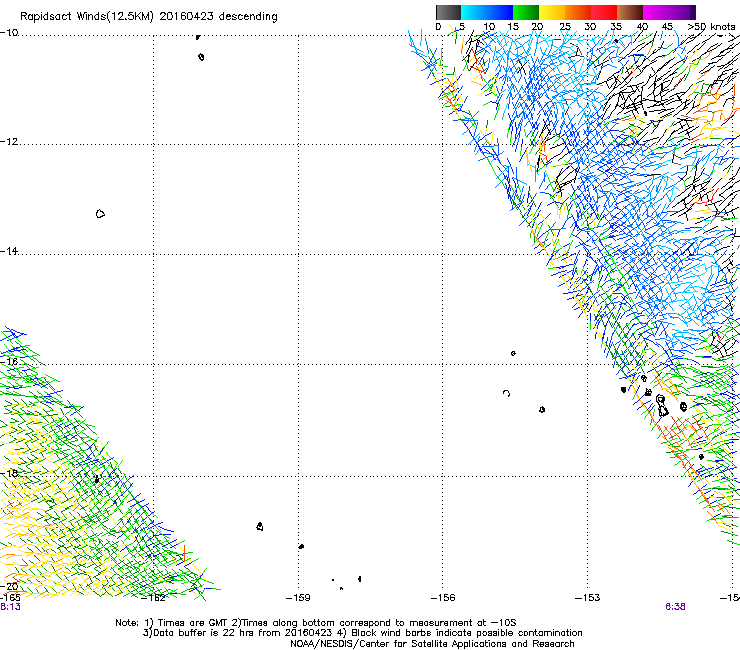Viewport: 740px width, 650px height.
Task: Click the '-153' longitude label
Action: tap(588, 598)
